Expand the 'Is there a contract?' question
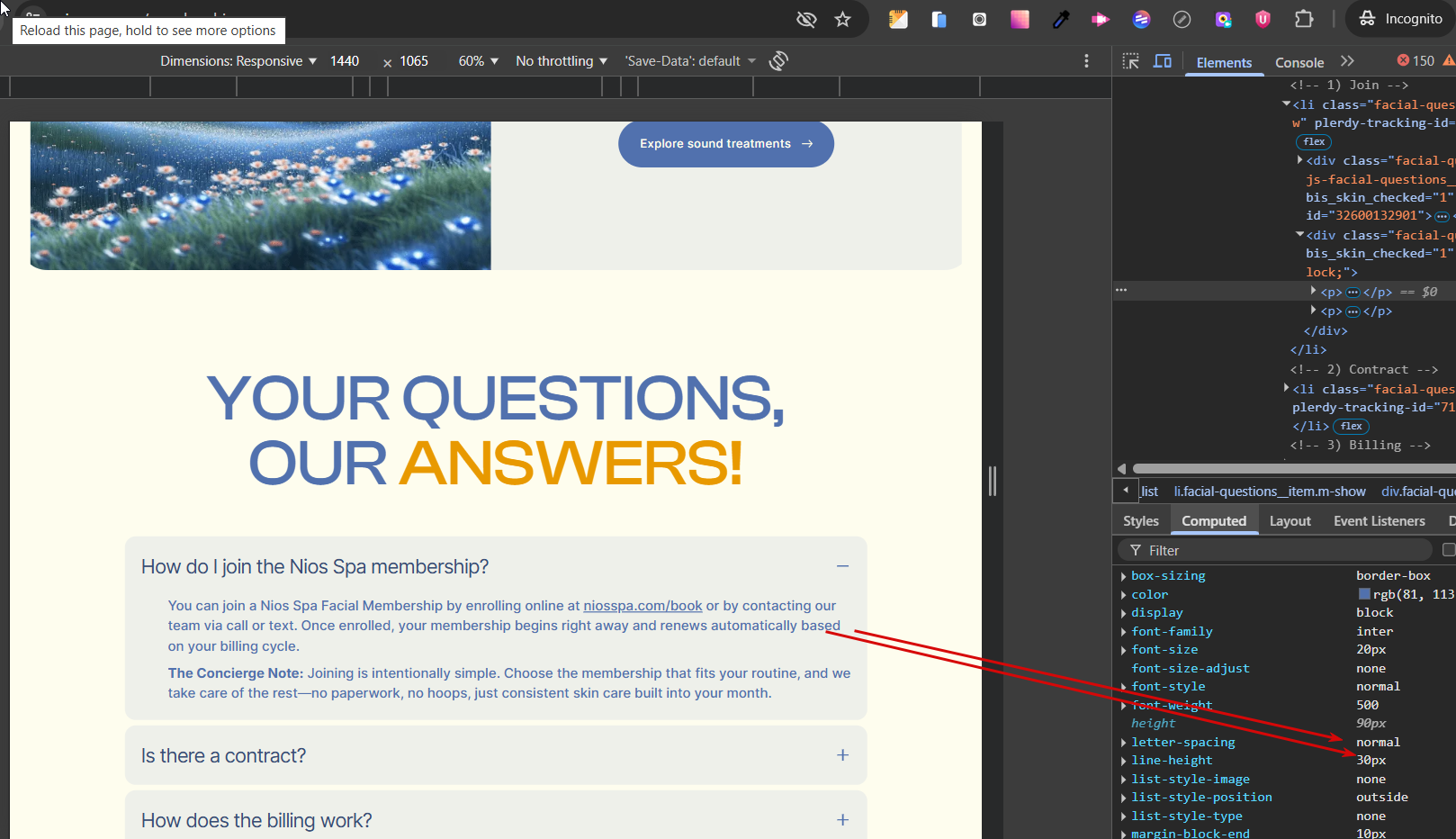1456x839 pixels. (842, 755)
